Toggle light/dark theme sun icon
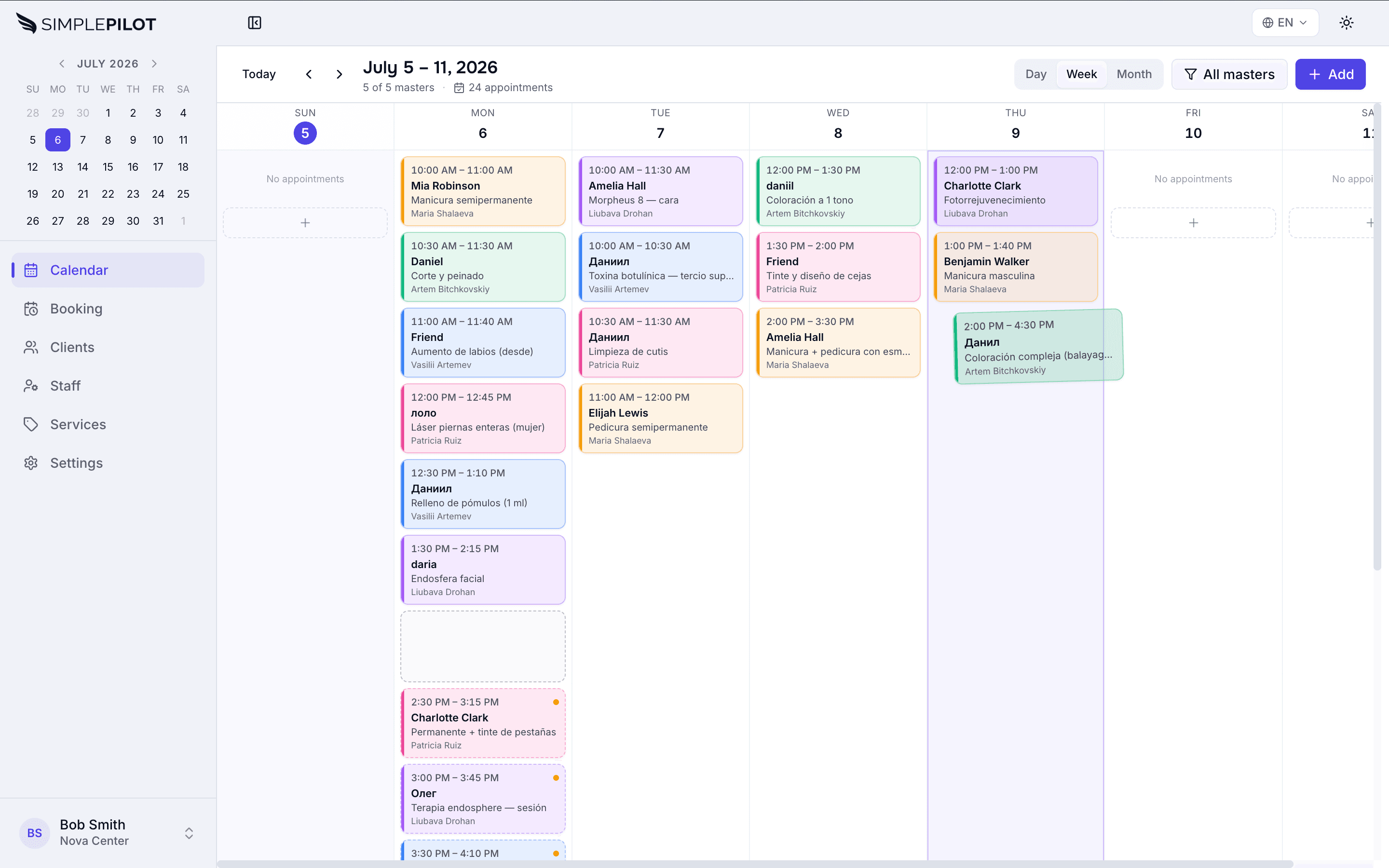The width and height of the screenshot is (1389, 868). [x=1346, y=23]
